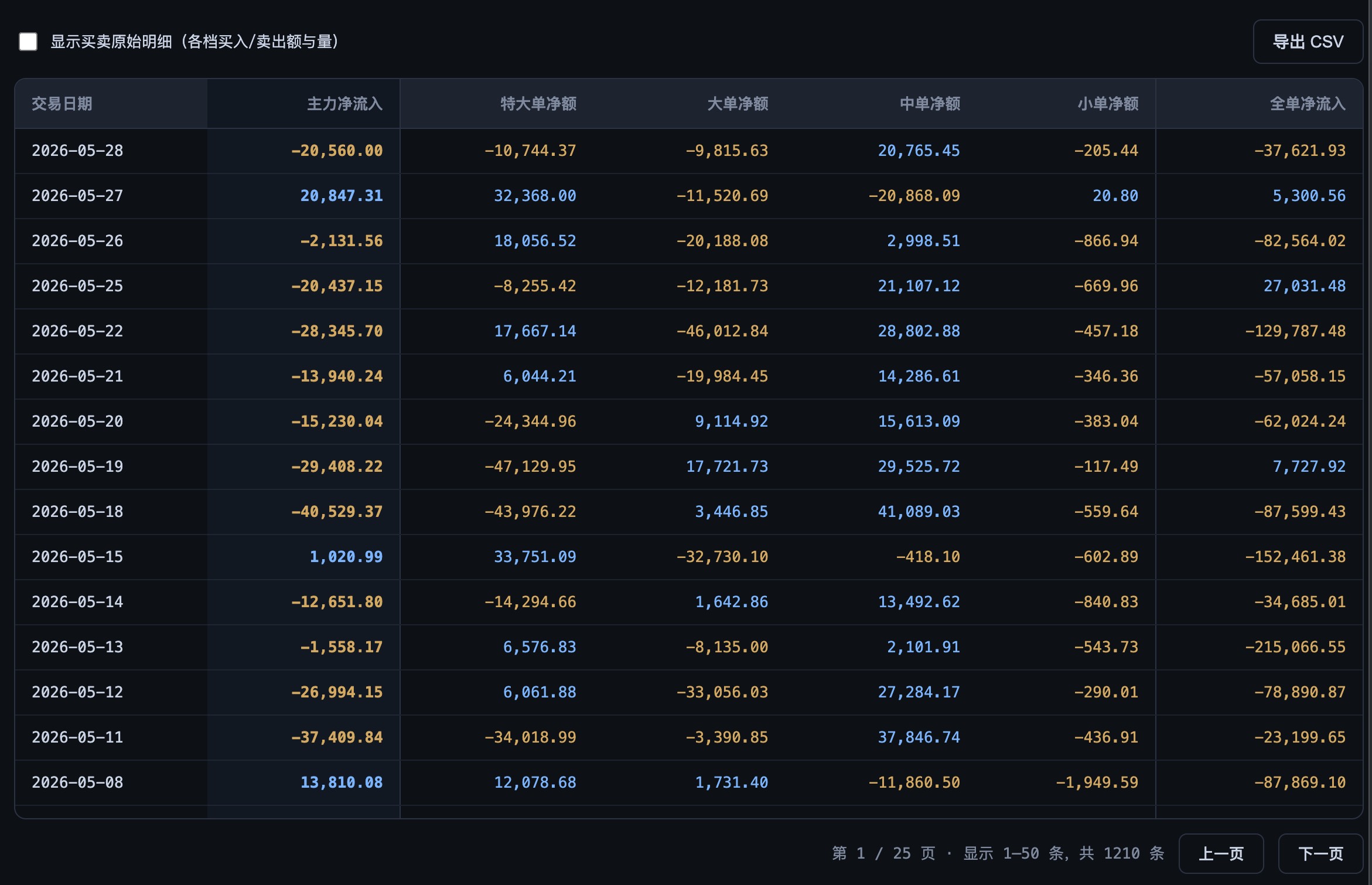Click extra-large order value 32,368.00

click(535, 196)
